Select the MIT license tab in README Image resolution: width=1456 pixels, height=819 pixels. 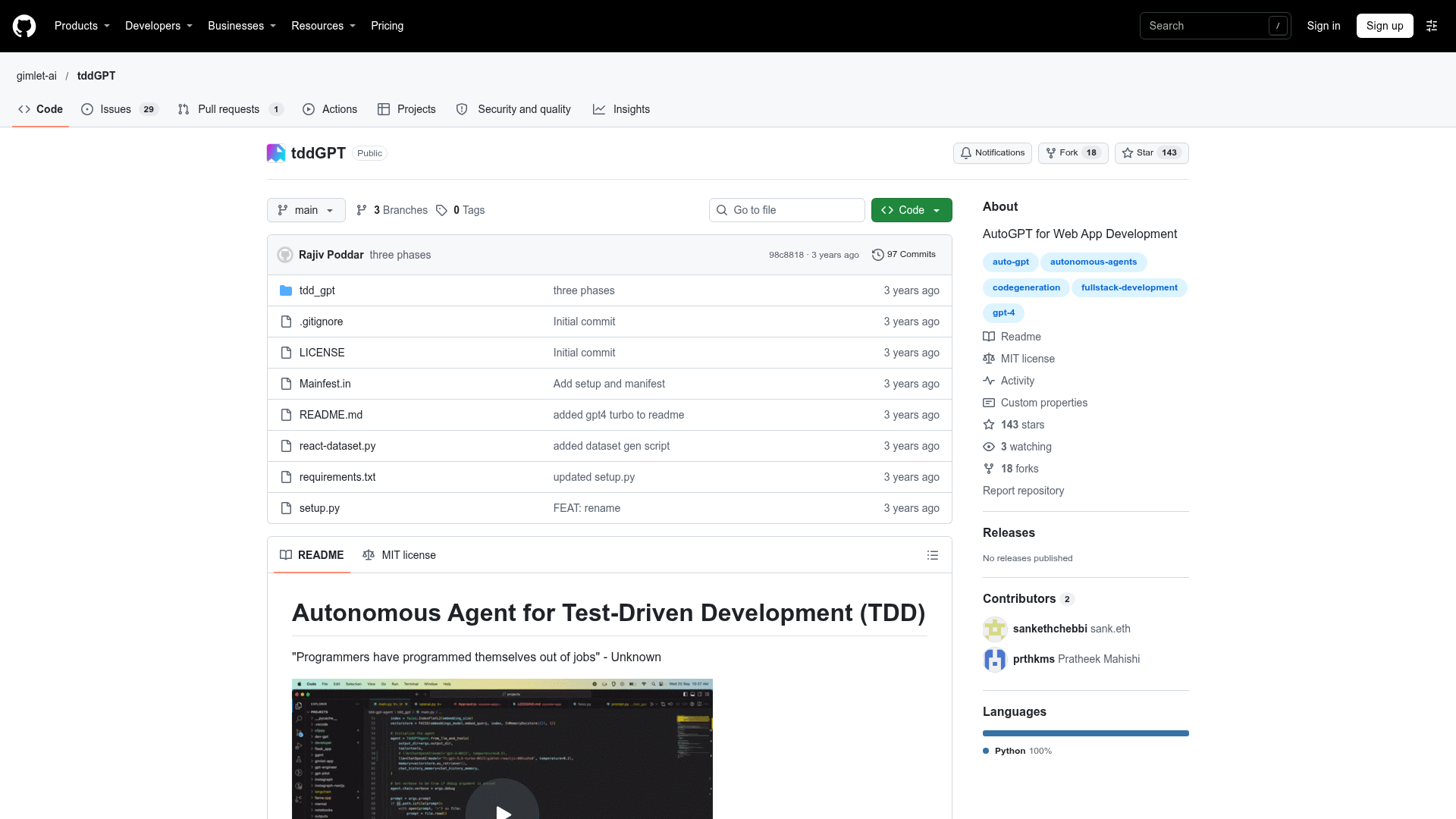pyautogui.click(x=400, y=555)
